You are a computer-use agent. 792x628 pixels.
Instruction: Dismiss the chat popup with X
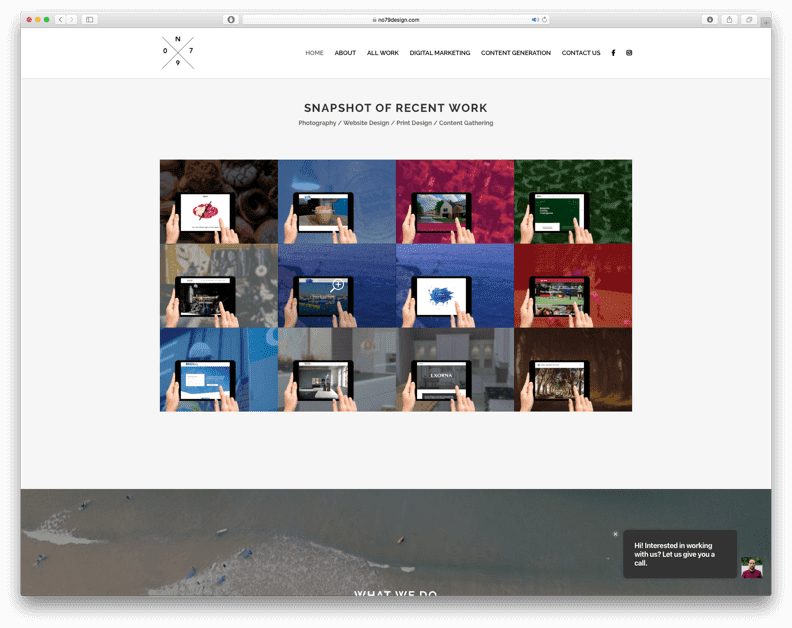615,534
